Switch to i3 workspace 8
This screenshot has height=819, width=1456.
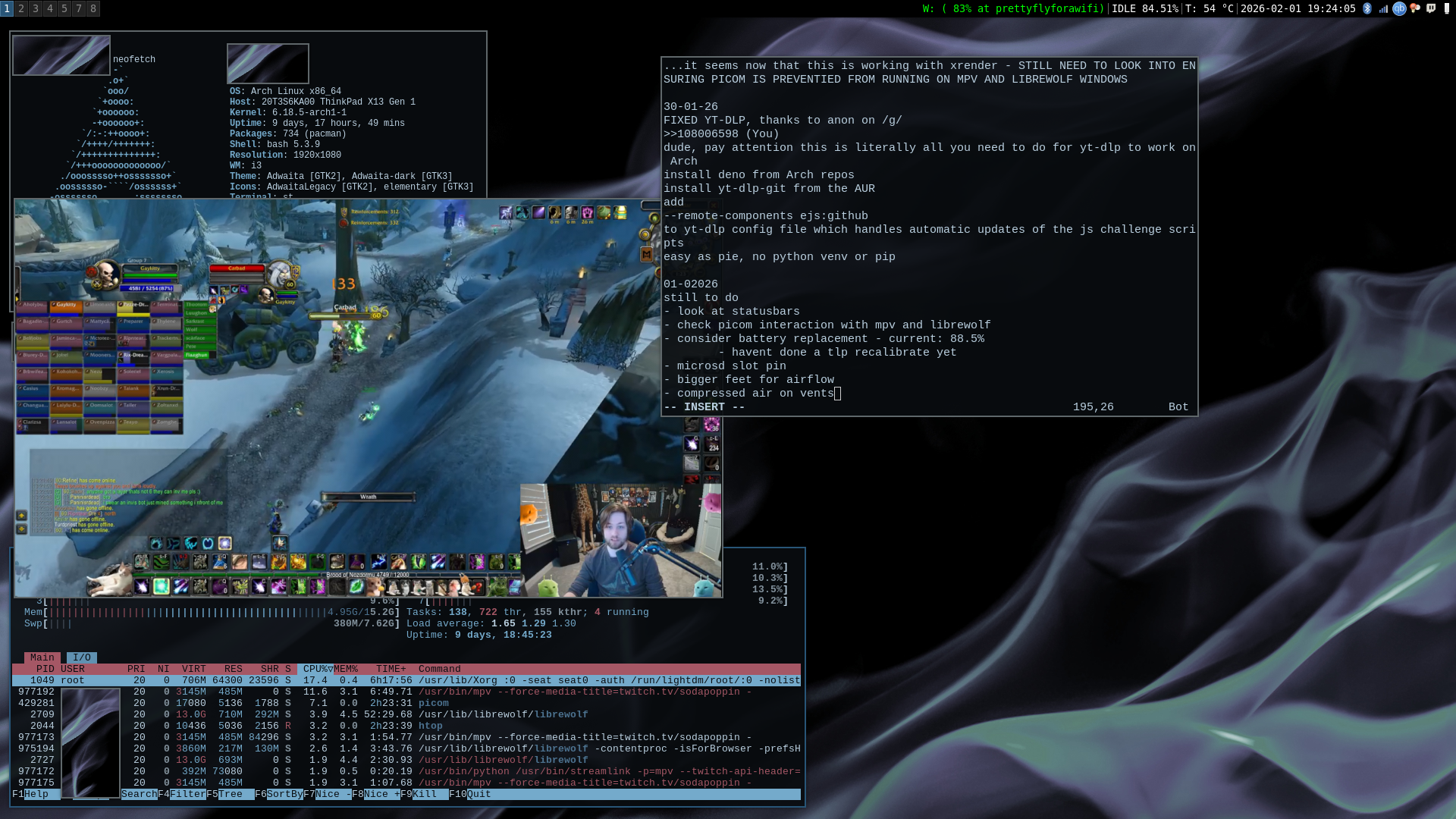[93, 8]
